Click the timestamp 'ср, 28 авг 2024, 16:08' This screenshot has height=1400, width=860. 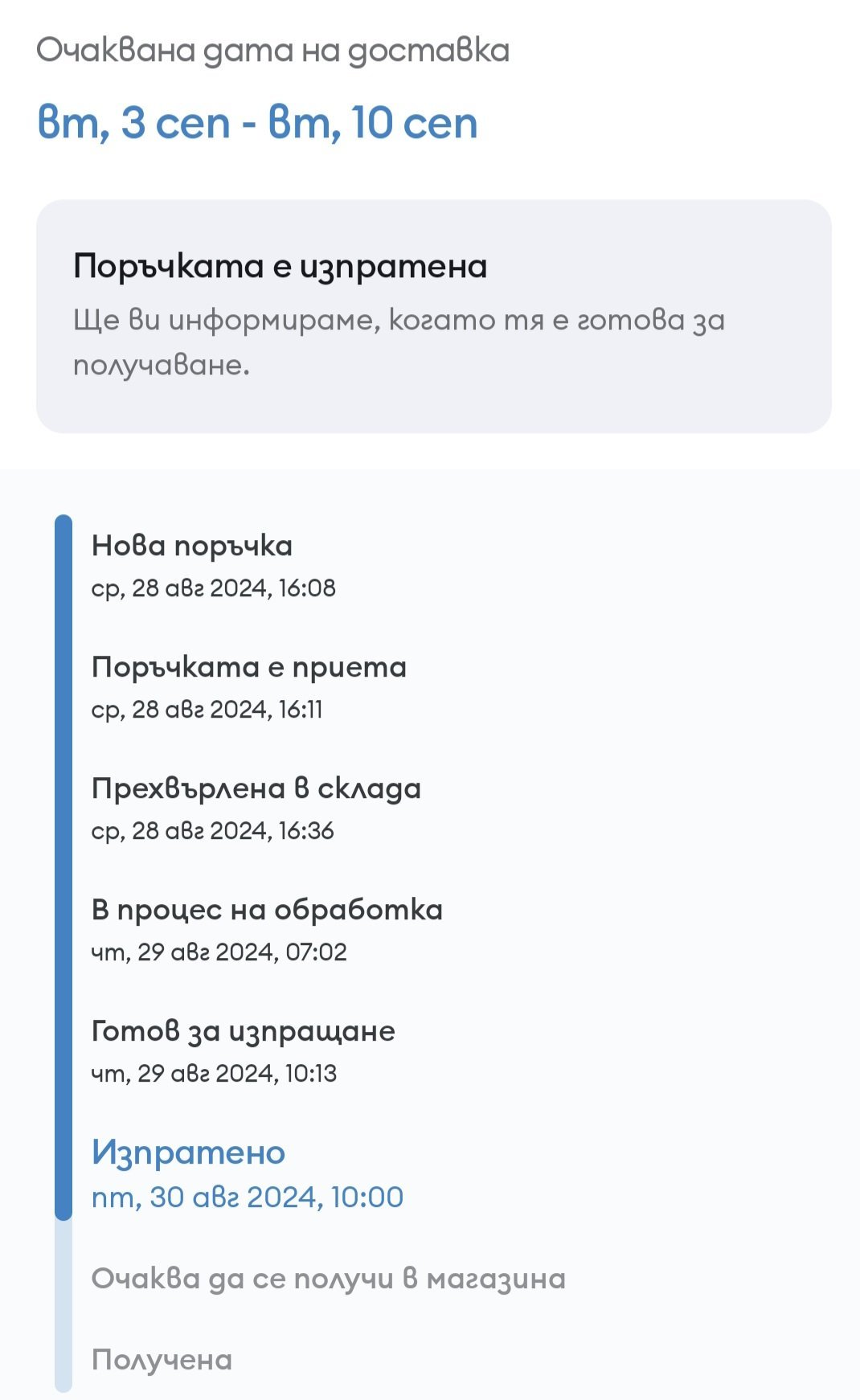213,588
